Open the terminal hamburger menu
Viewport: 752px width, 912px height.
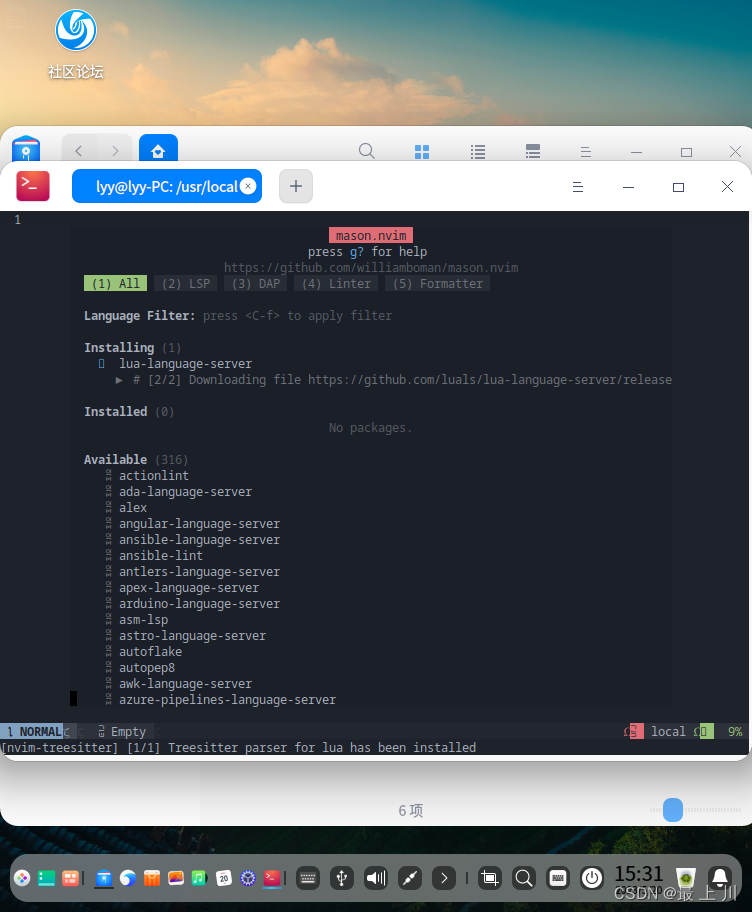pos(577,187)
